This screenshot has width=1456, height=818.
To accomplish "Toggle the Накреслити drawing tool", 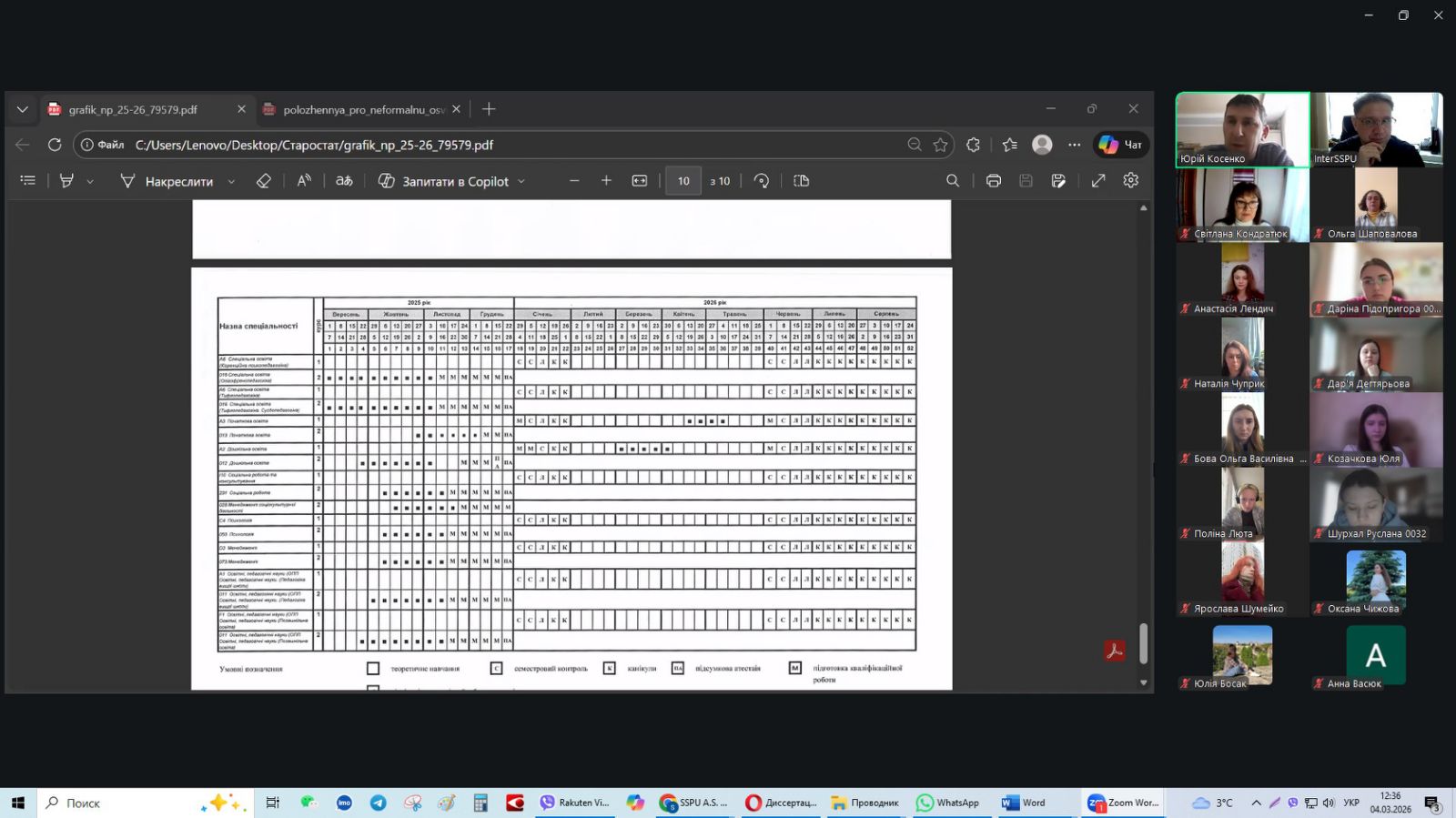I will [167, 181].
